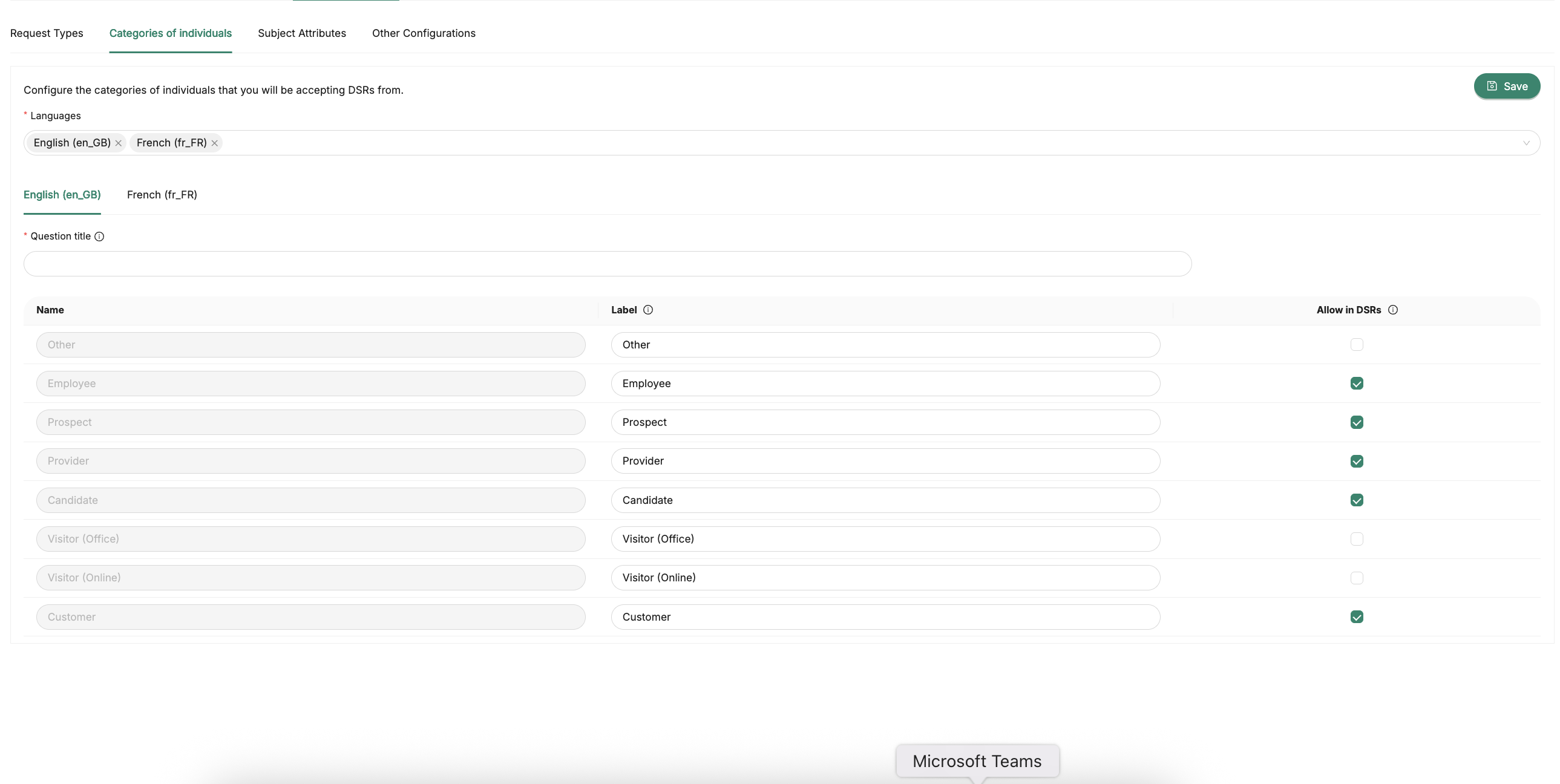Uncheck Allow in DSRs for Customer
This screenshot has width=1560, height=784.
1356,617
